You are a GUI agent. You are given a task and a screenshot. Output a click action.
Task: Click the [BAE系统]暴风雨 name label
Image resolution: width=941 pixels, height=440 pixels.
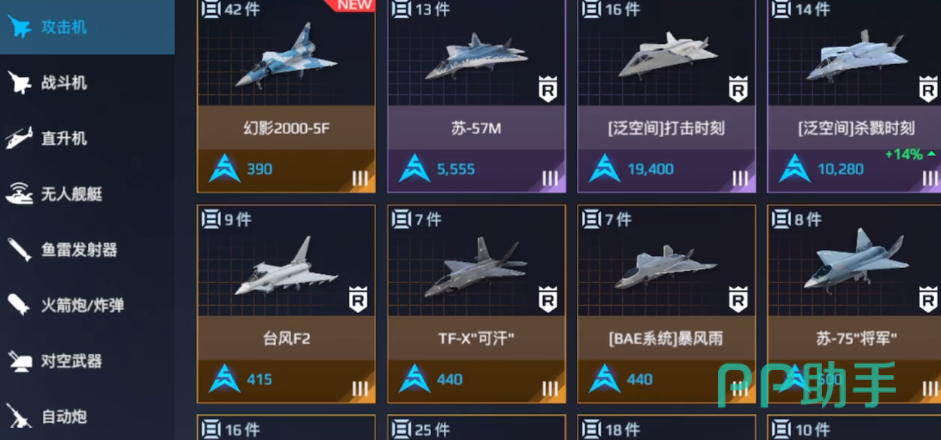click(x=666, y=339)
